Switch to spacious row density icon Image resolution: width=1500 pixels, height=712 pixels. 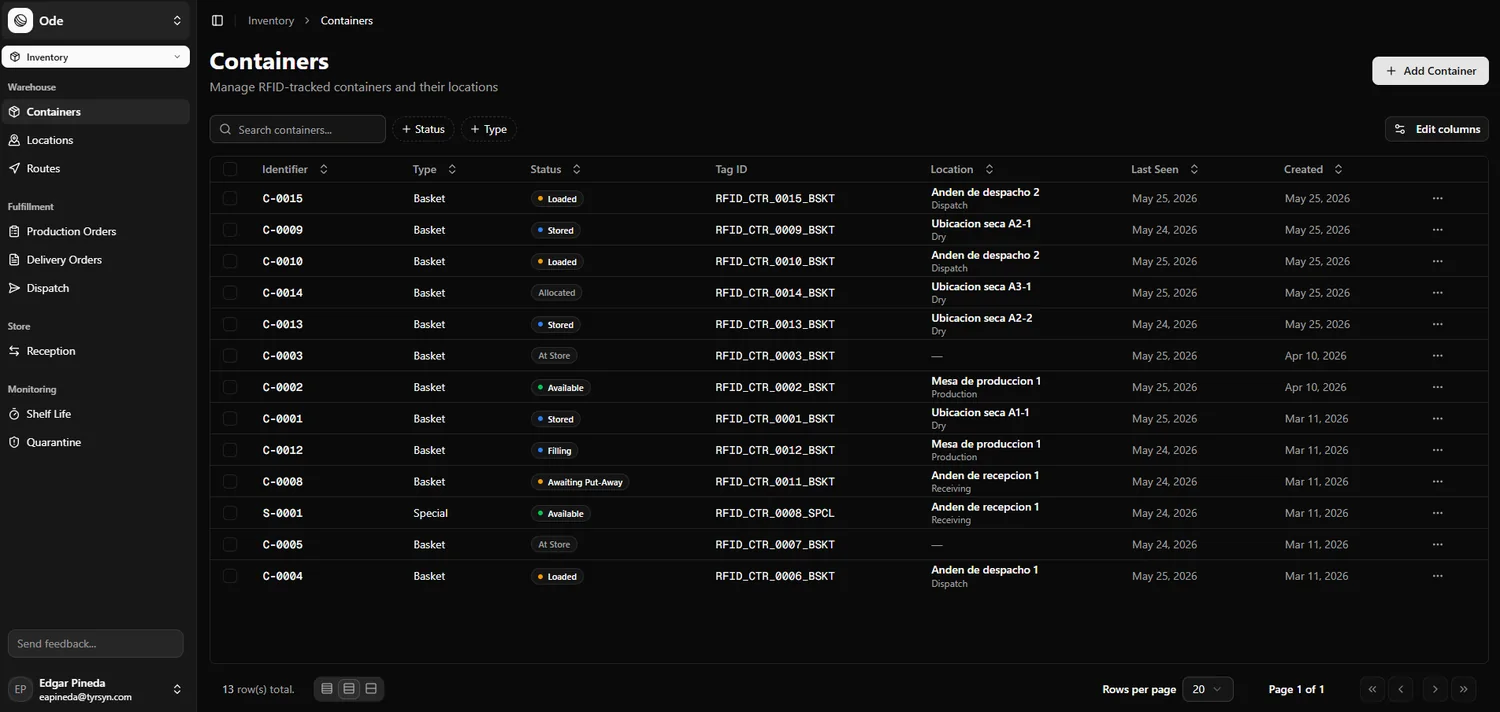[x=371, y=689]
